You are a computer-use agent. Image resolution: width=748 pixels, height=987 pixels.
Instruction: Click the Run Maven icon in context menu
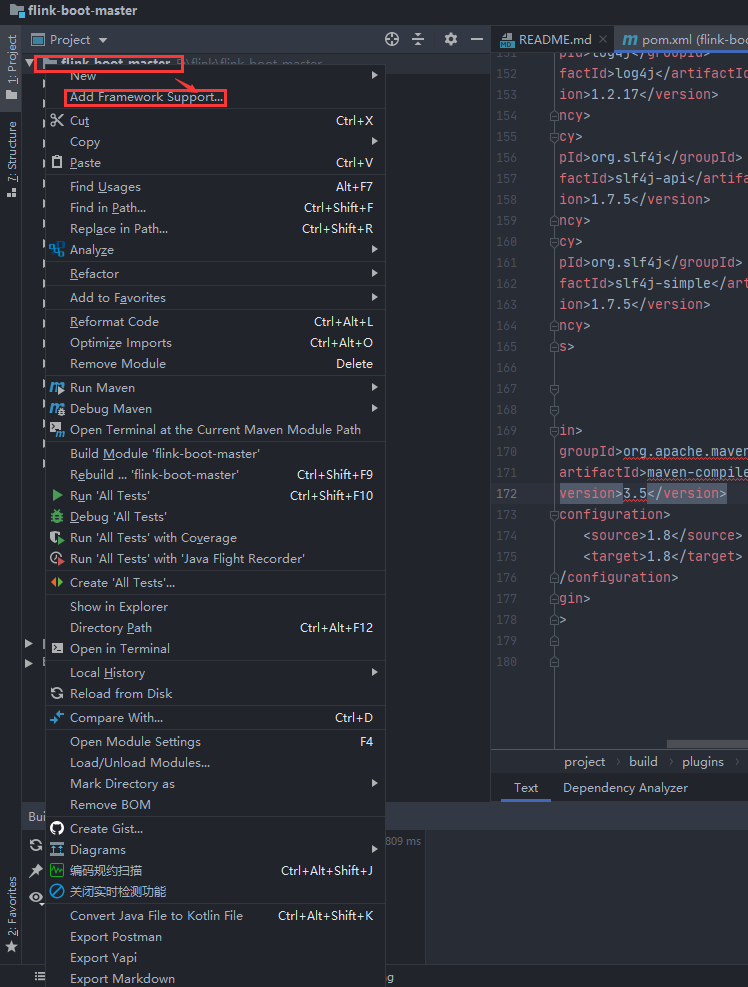click(x=58, y=387)
